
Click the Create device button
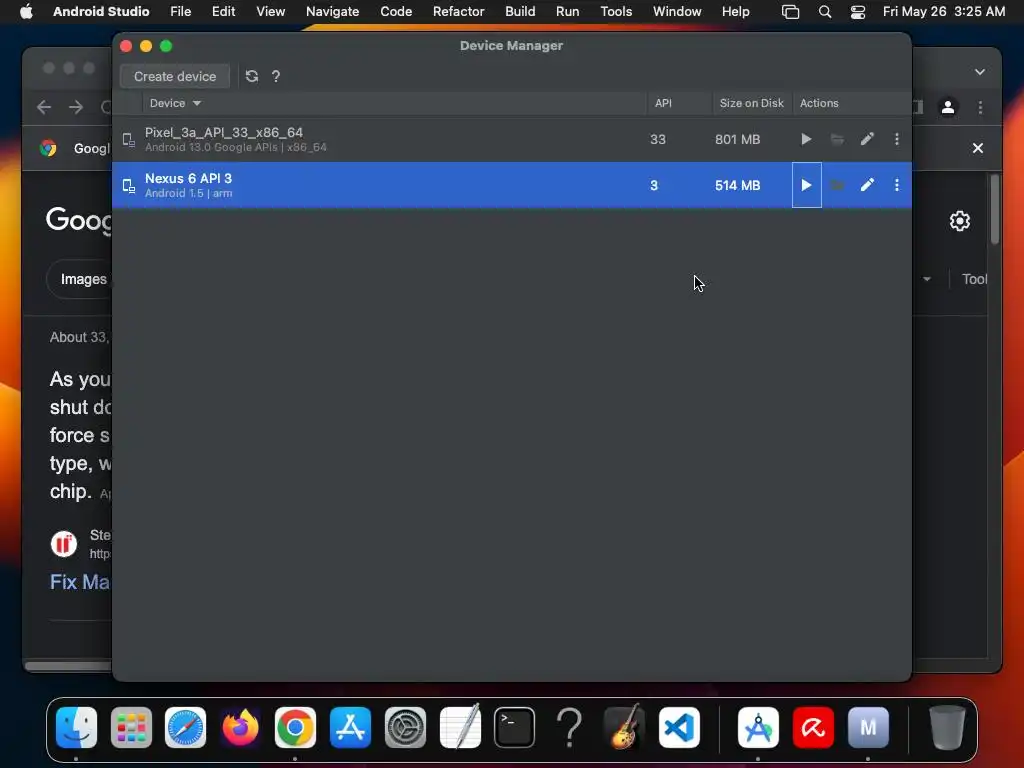174,76
